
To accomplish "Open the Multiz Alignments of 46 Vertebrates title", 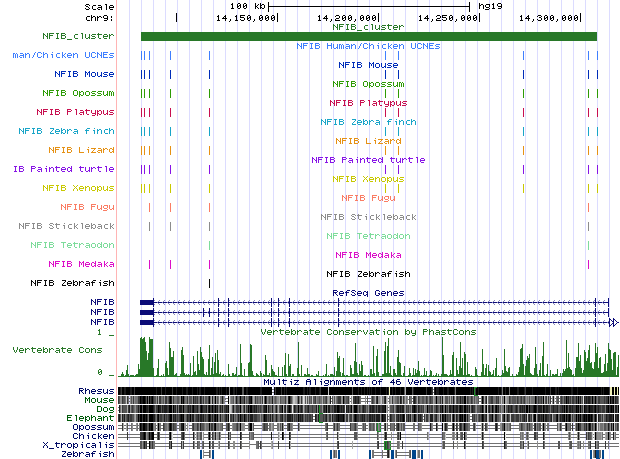I will click(367, 382).
